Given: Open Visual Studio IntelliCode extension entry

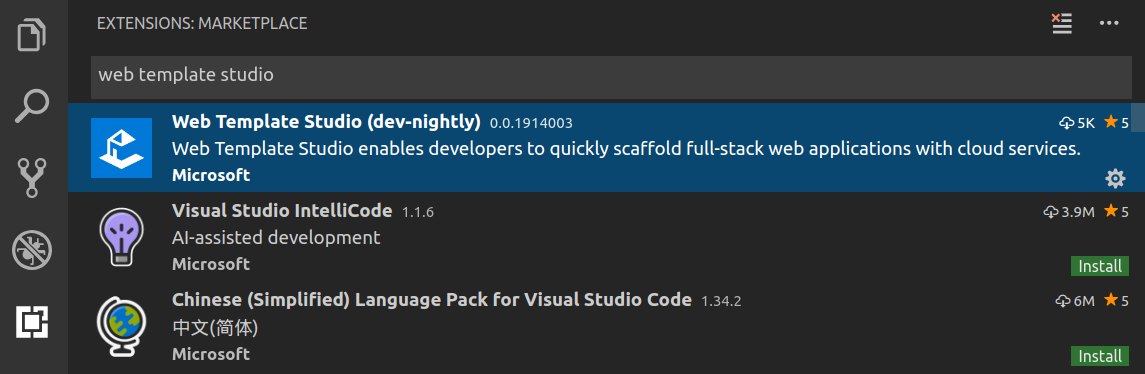Looking at the screenshot, I should [x=599, y=237].
